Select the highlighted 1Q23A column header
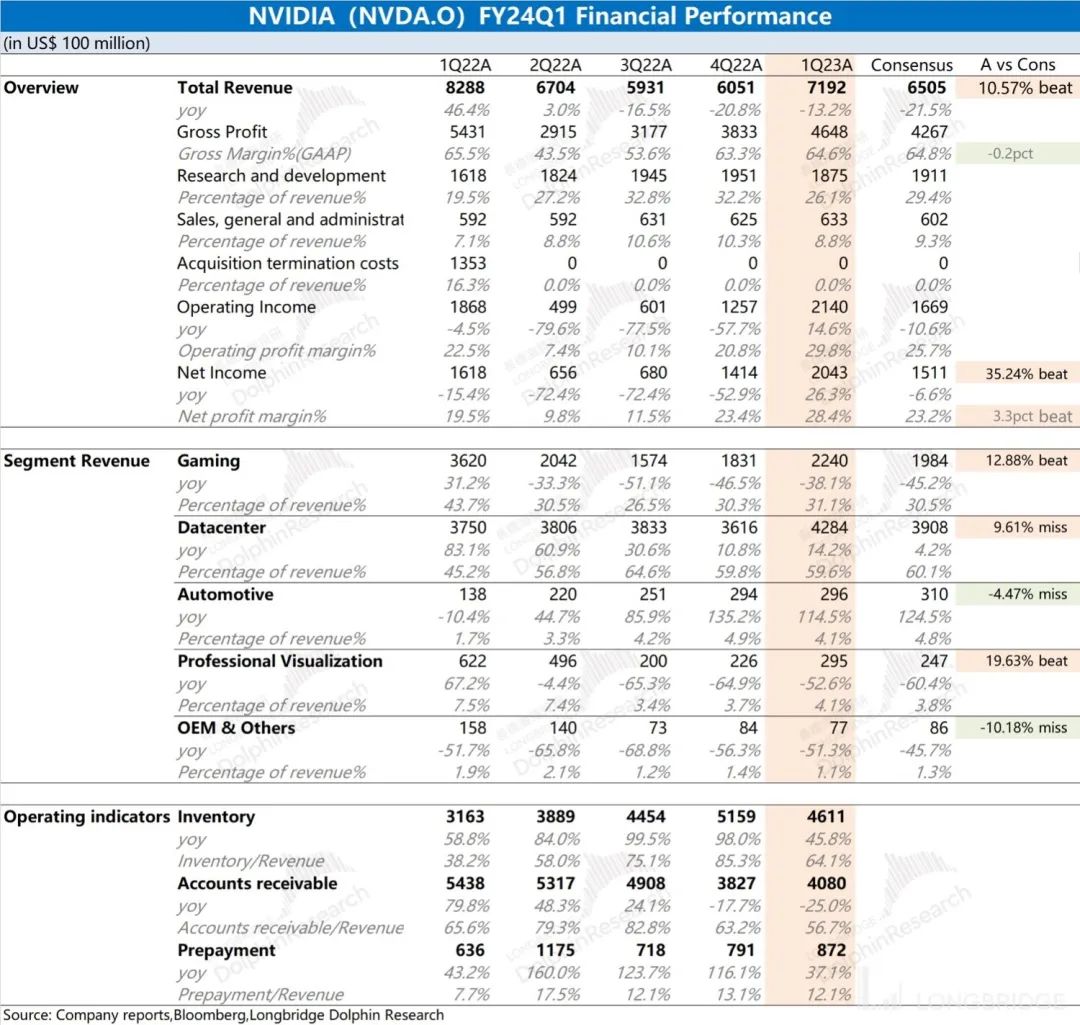The image size is (1080, 1025). click(x=826, y=65)
